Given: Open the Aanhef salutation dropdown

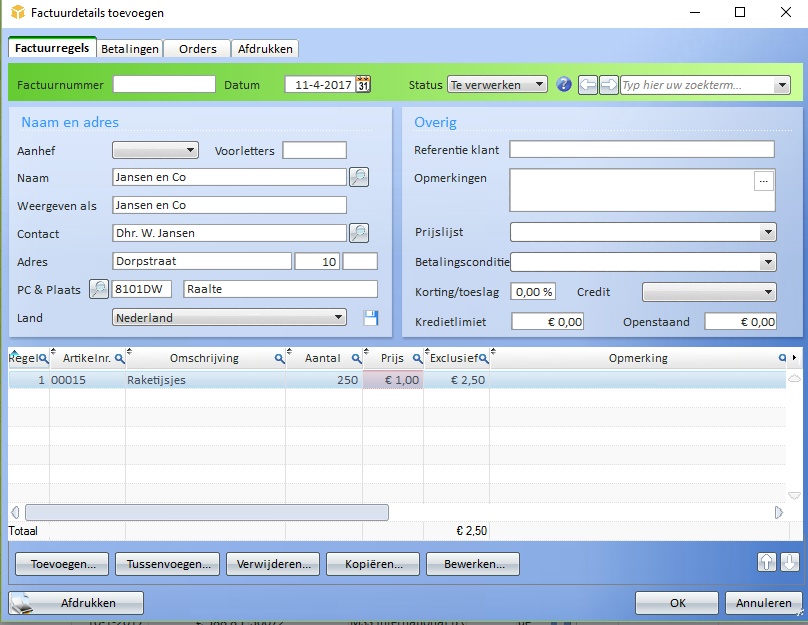Looking at the screenshot, I should (190, 150).
